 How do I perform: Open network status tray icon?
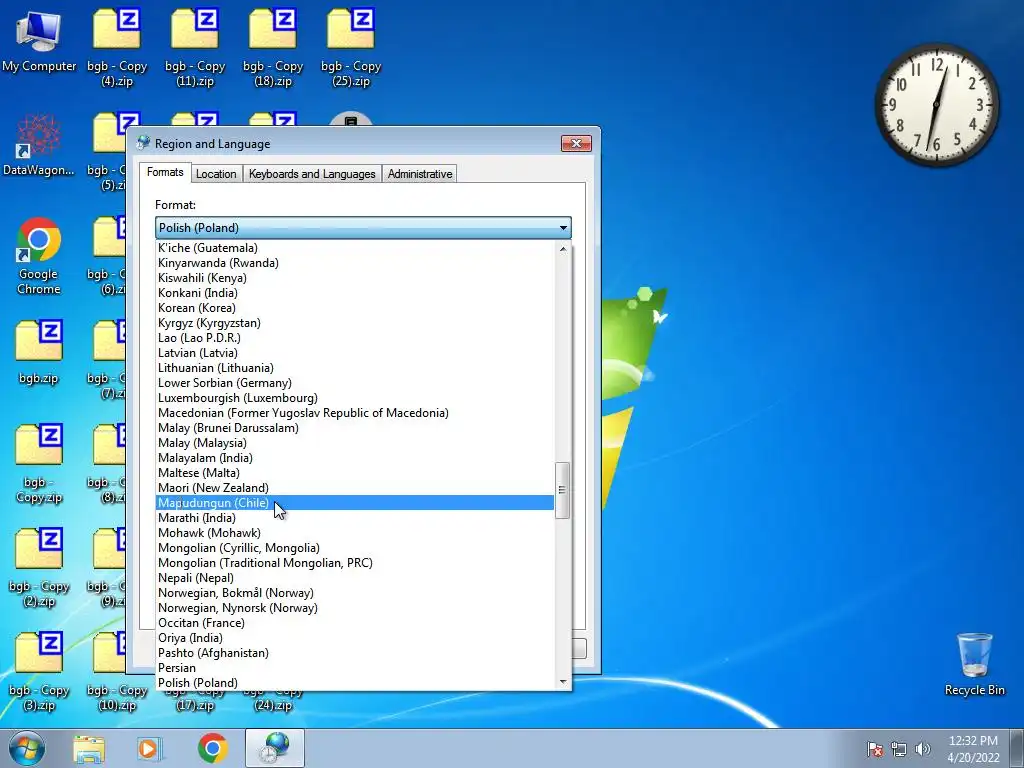[899, 749]
